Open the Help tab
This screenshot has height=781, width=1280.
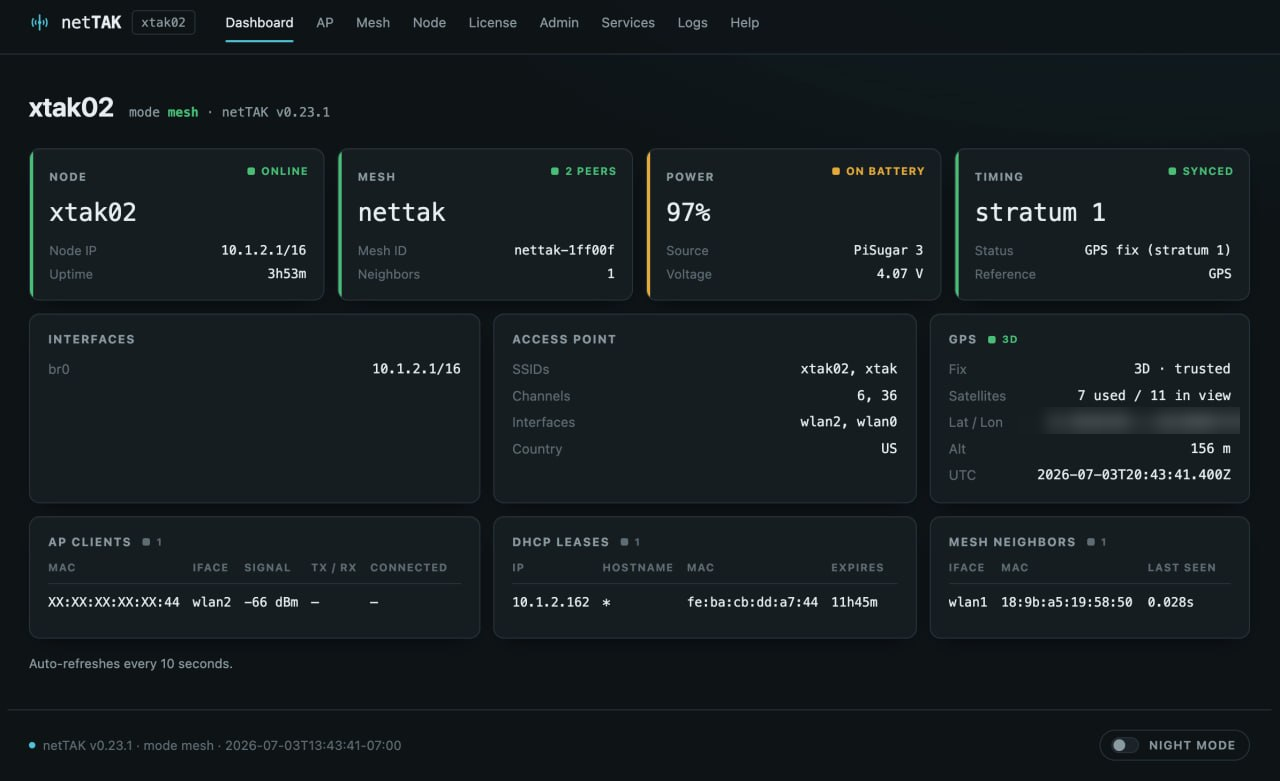744,22
